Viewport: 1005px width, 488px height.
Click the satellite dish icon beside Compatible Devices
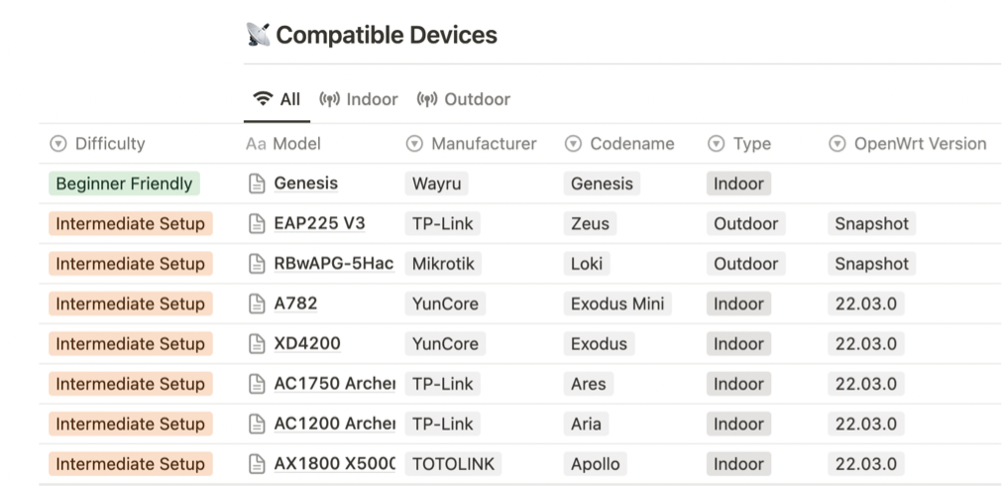click(x=258, y=35)
